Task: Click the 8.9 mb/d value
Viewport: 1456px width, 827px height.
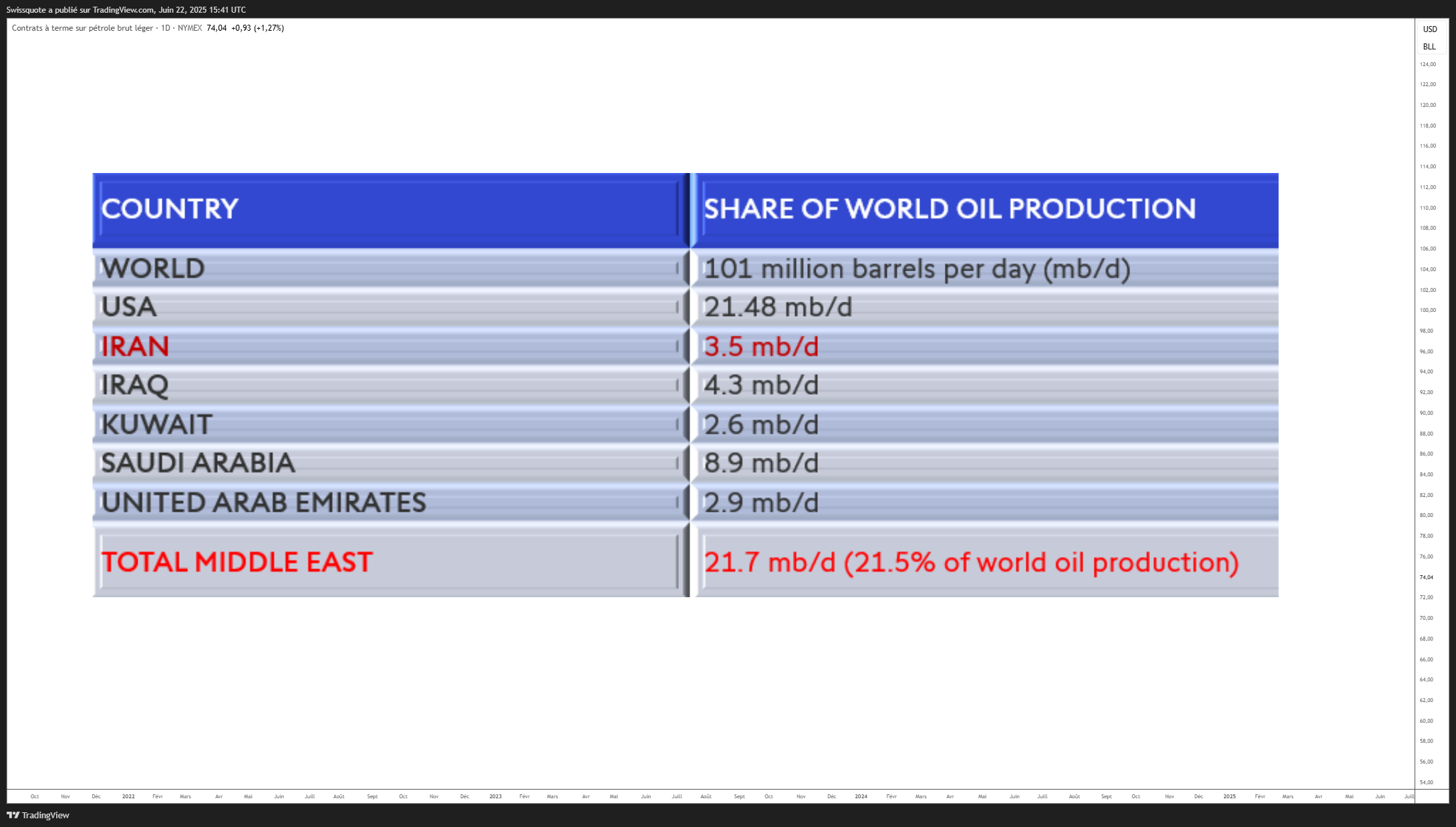Action: pyautogui.click(x=761, y=463)
